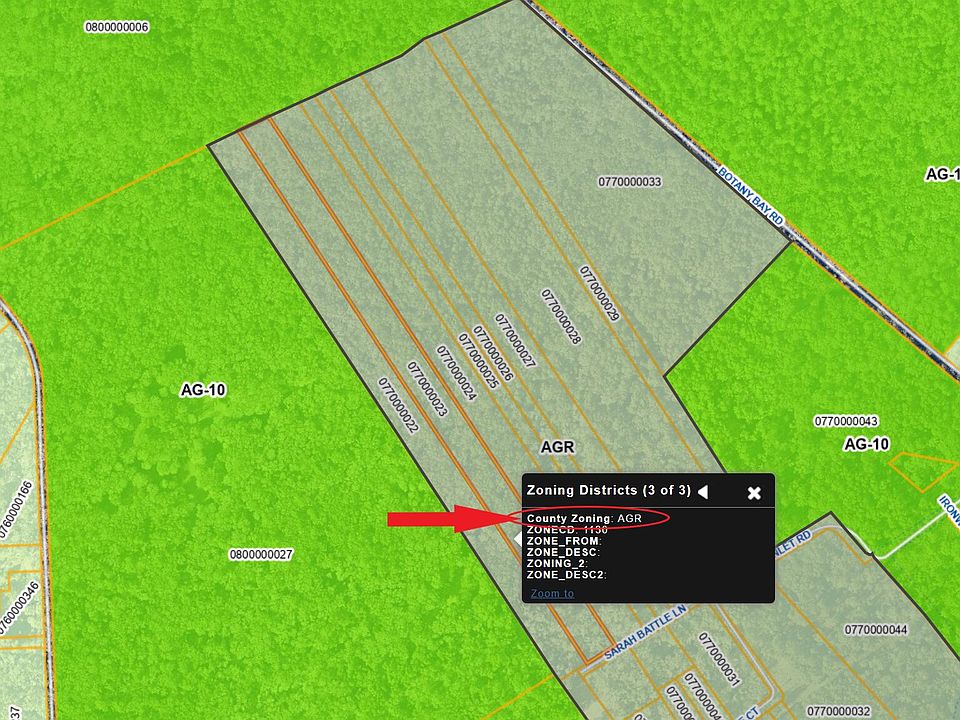Click parcel label 0770000043
Viewport: 960px width, 720px height.
pos(846,421)
